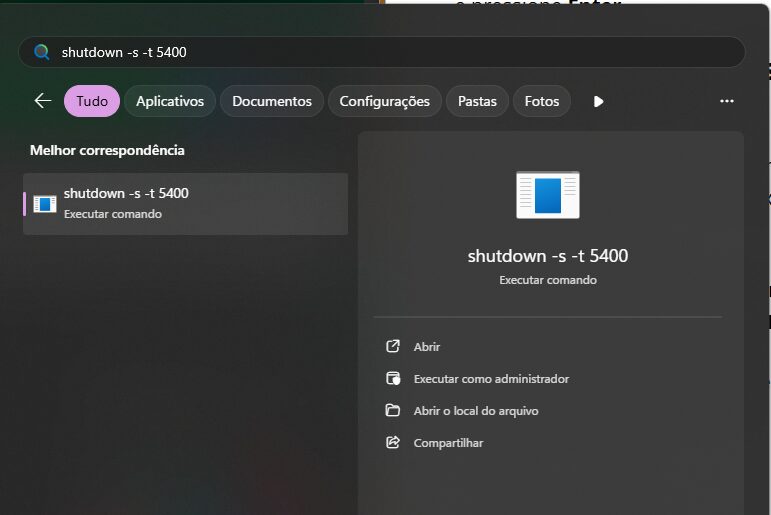This screenshot has height=515, width=771.
Task: Click Executar comando subtitle in the preview pane
Action: click(547, 281)
